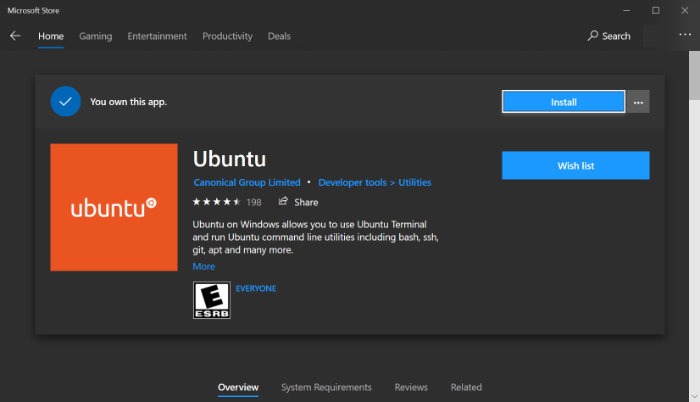700x402 pixels.
Task: Click the Share icon
Action: coord(283,201)
